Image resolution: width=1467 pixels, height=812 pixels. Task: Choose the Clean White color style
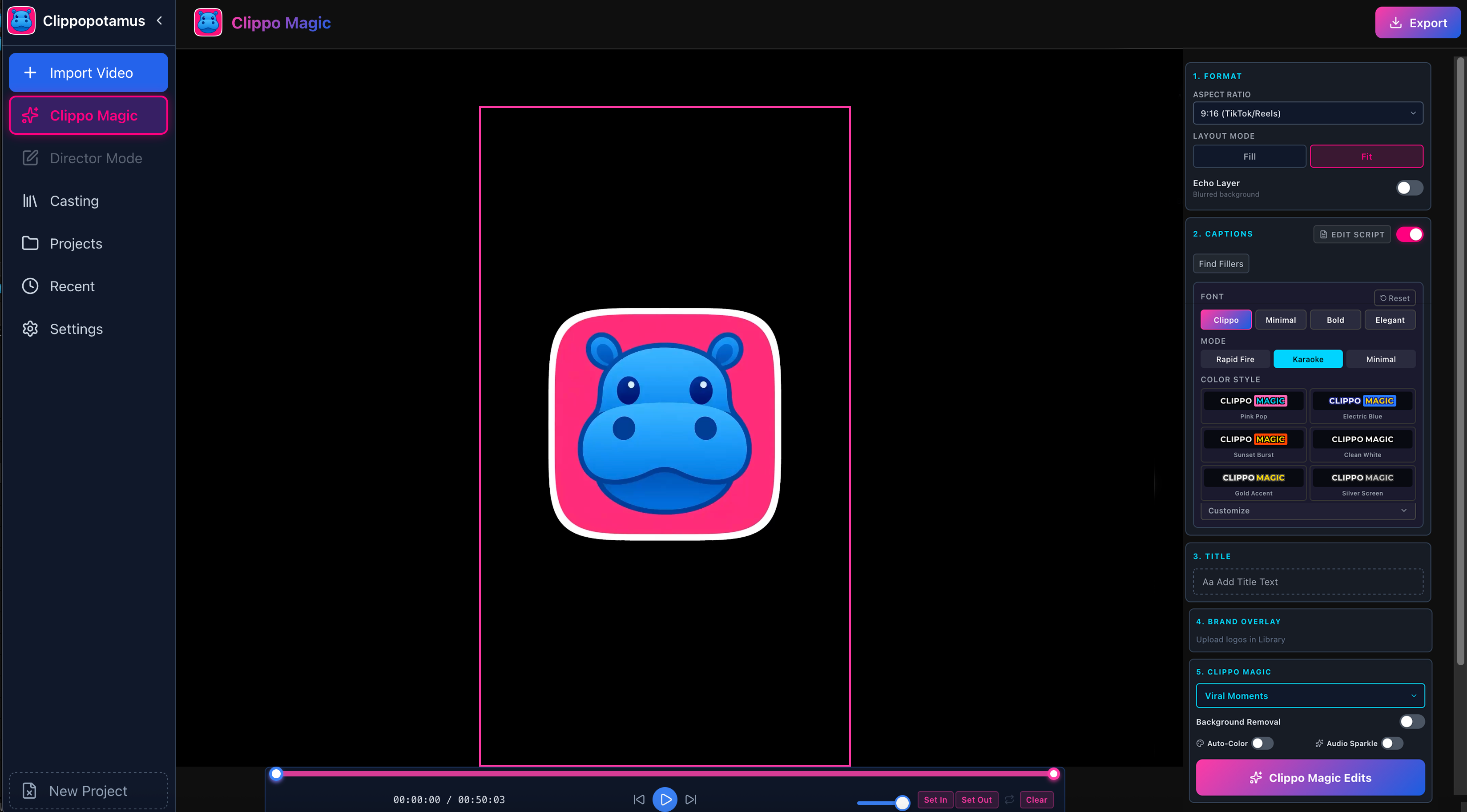[x=1362, y=445]
